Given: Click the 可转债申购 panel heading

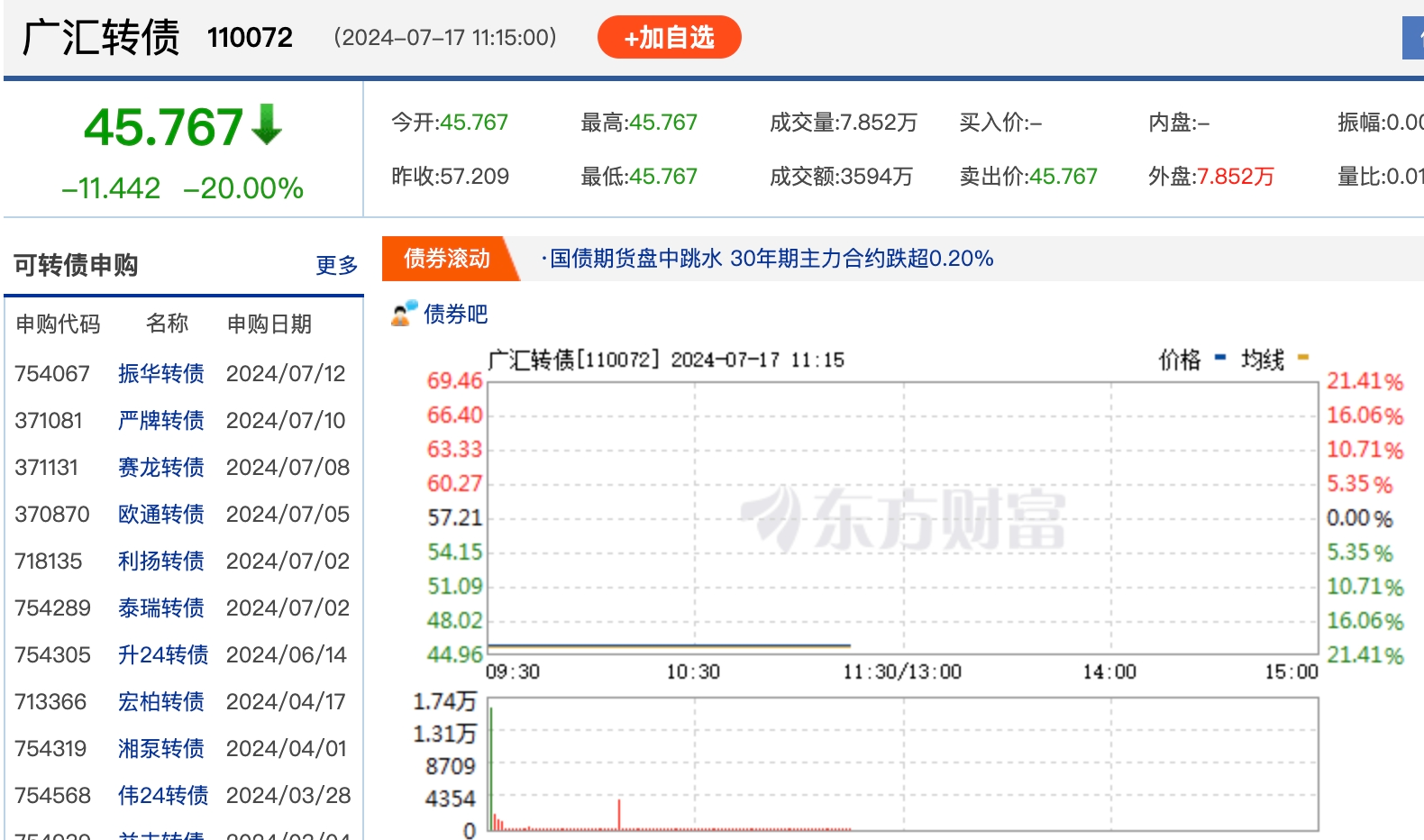Looking at the screenshot, I should tap(76, 265).
